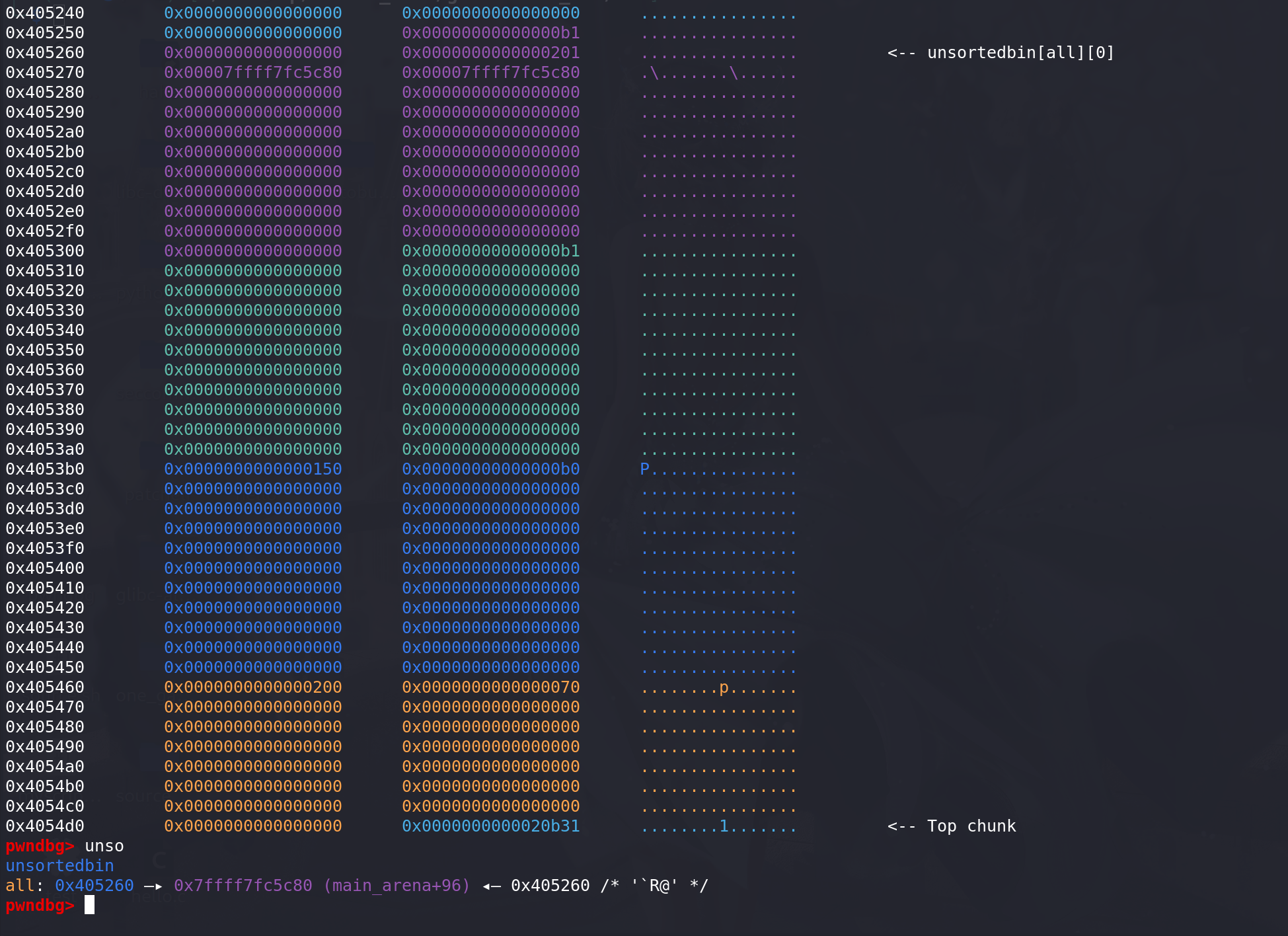Select the value 0x0000000000000201

491,53
